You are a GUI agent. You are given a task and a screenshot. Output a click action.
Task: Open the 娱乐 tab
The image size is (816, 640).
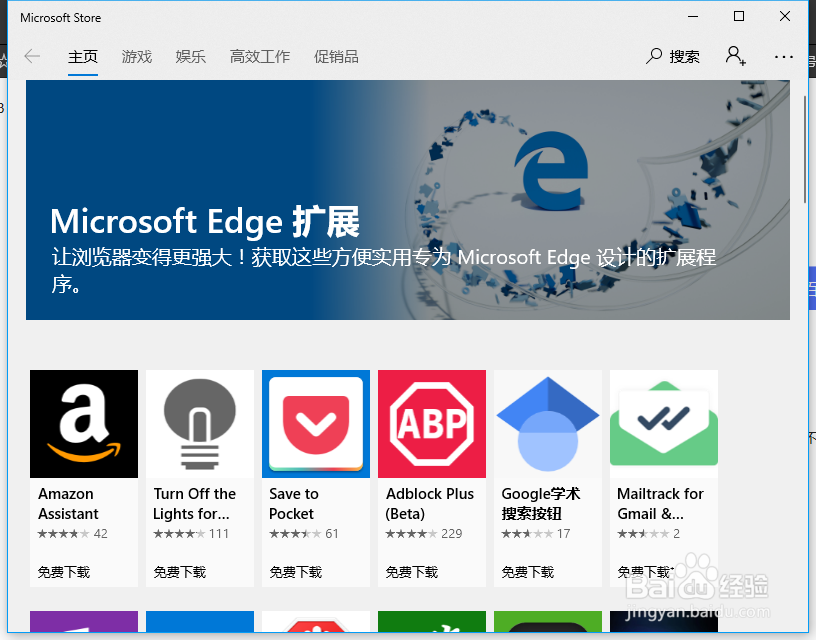[x=190, y=57]
